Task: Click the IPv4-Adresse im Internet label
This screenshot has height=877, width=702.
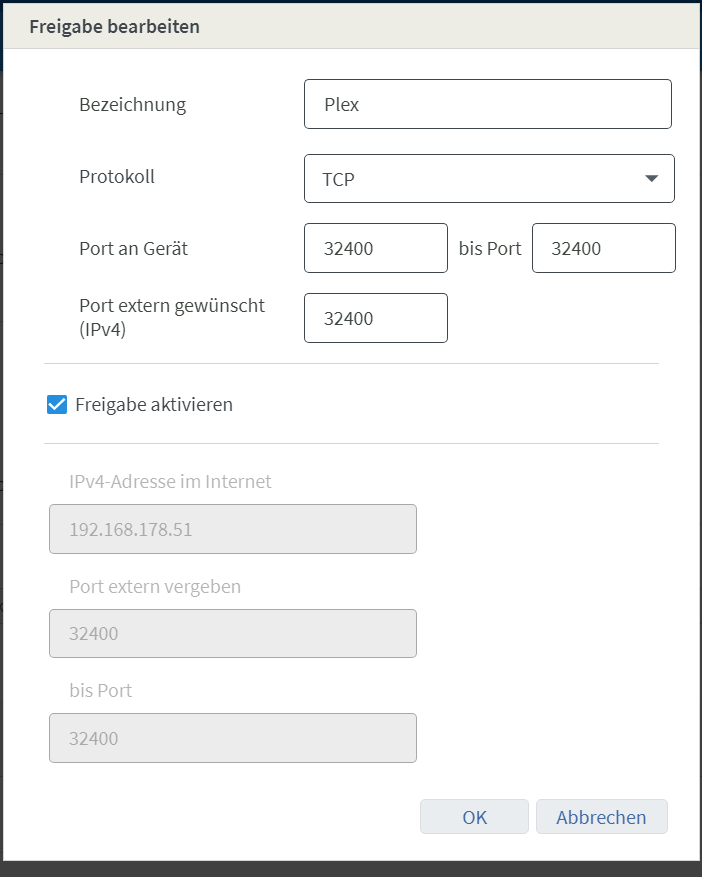Action: (170, 482)
